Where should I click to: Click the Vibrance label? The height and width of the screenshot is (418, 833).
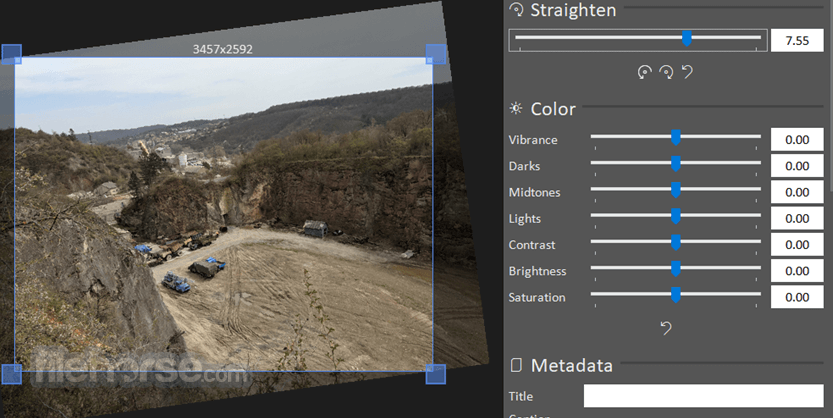pyautogui.click(x=533, y=140)
